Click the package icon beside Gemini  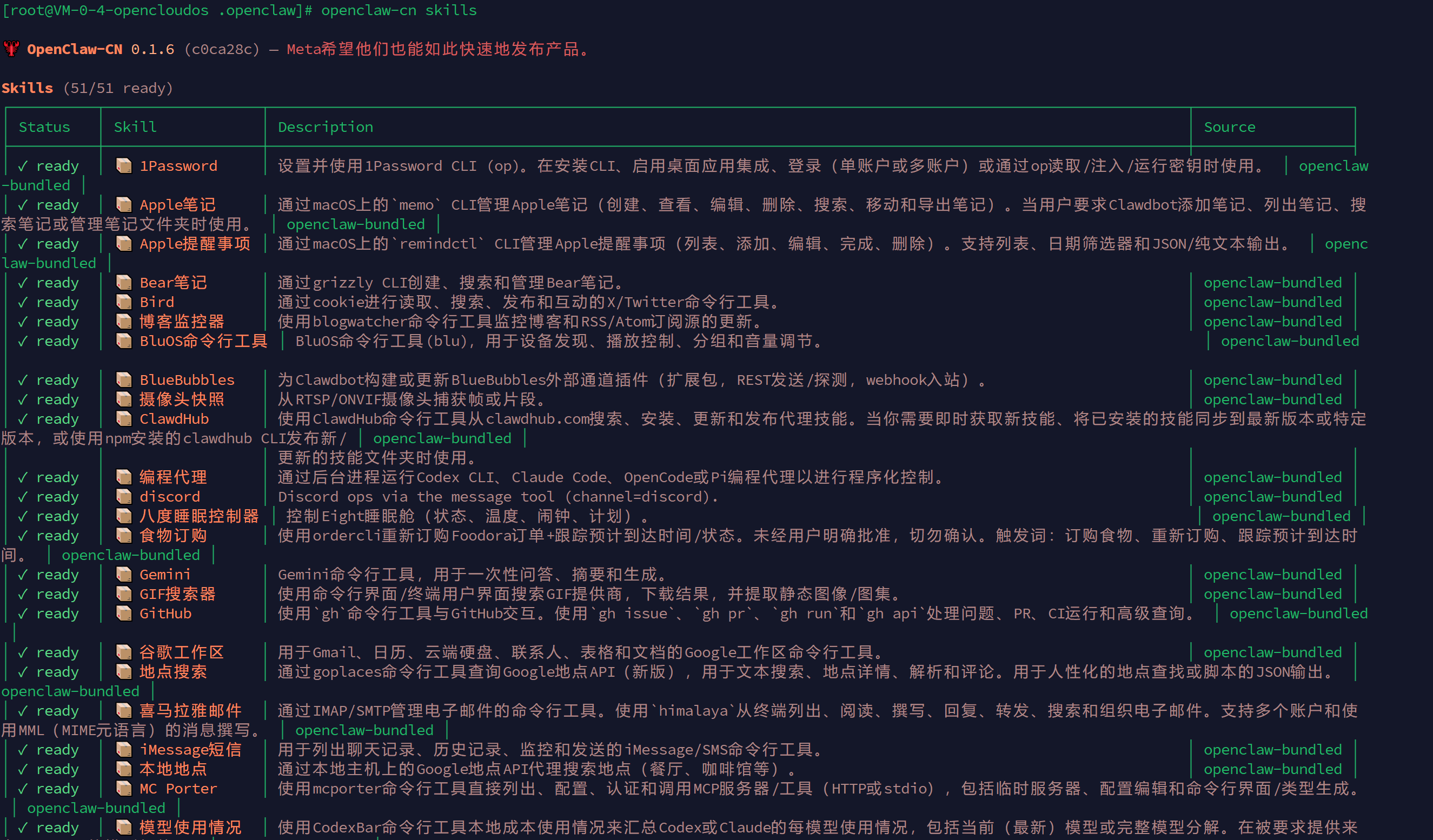pyautogui.click(x=123, y=575)
